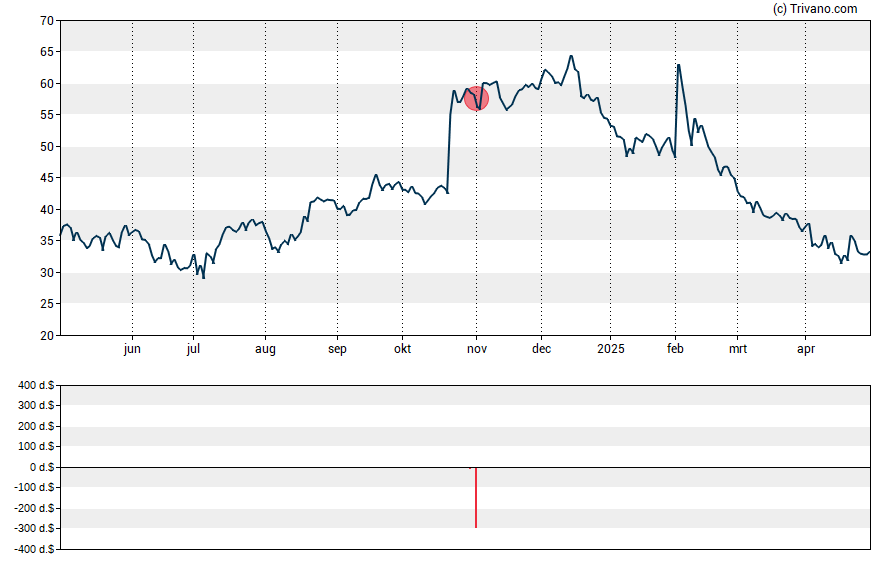Click the highest price peak in mid-December
Viewport: 888px width, 565px height.
click(x=571, y=56)
